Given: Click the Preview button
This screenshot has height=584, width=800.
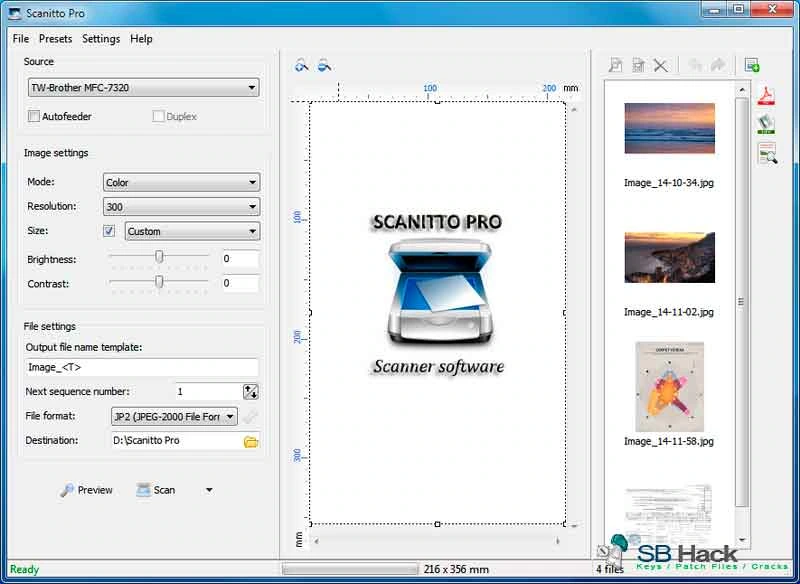Looking at the screenshot, I should pos(86,490).
